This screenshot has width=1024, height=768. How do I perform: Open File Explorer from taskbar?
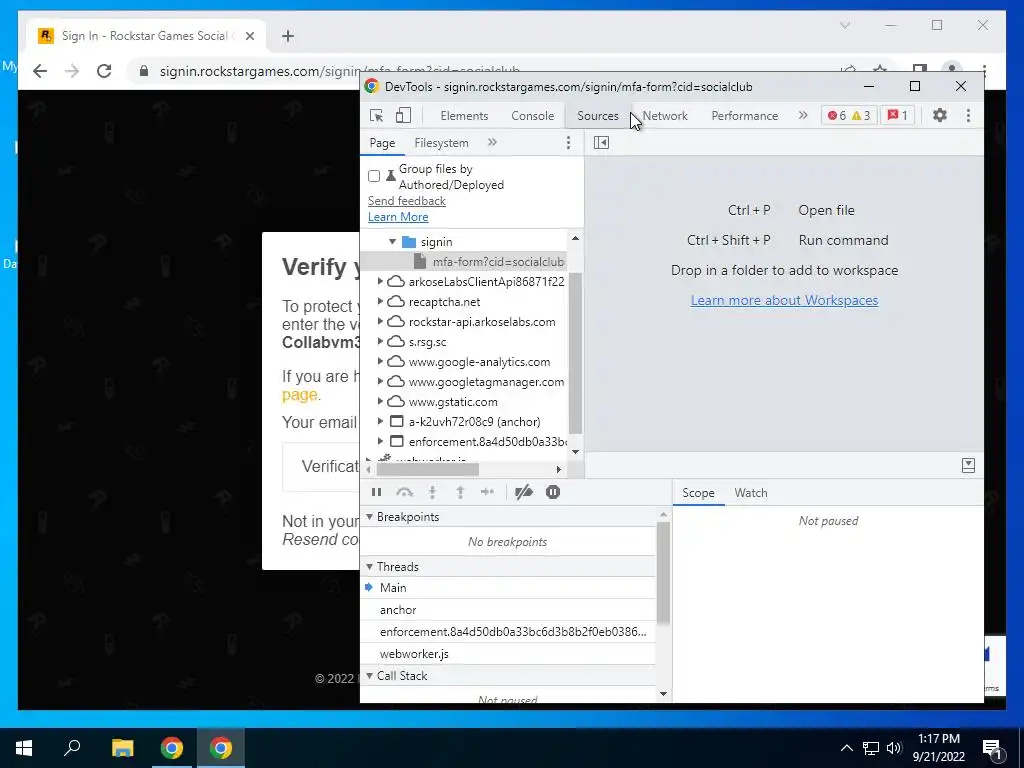tap(122, 748)
